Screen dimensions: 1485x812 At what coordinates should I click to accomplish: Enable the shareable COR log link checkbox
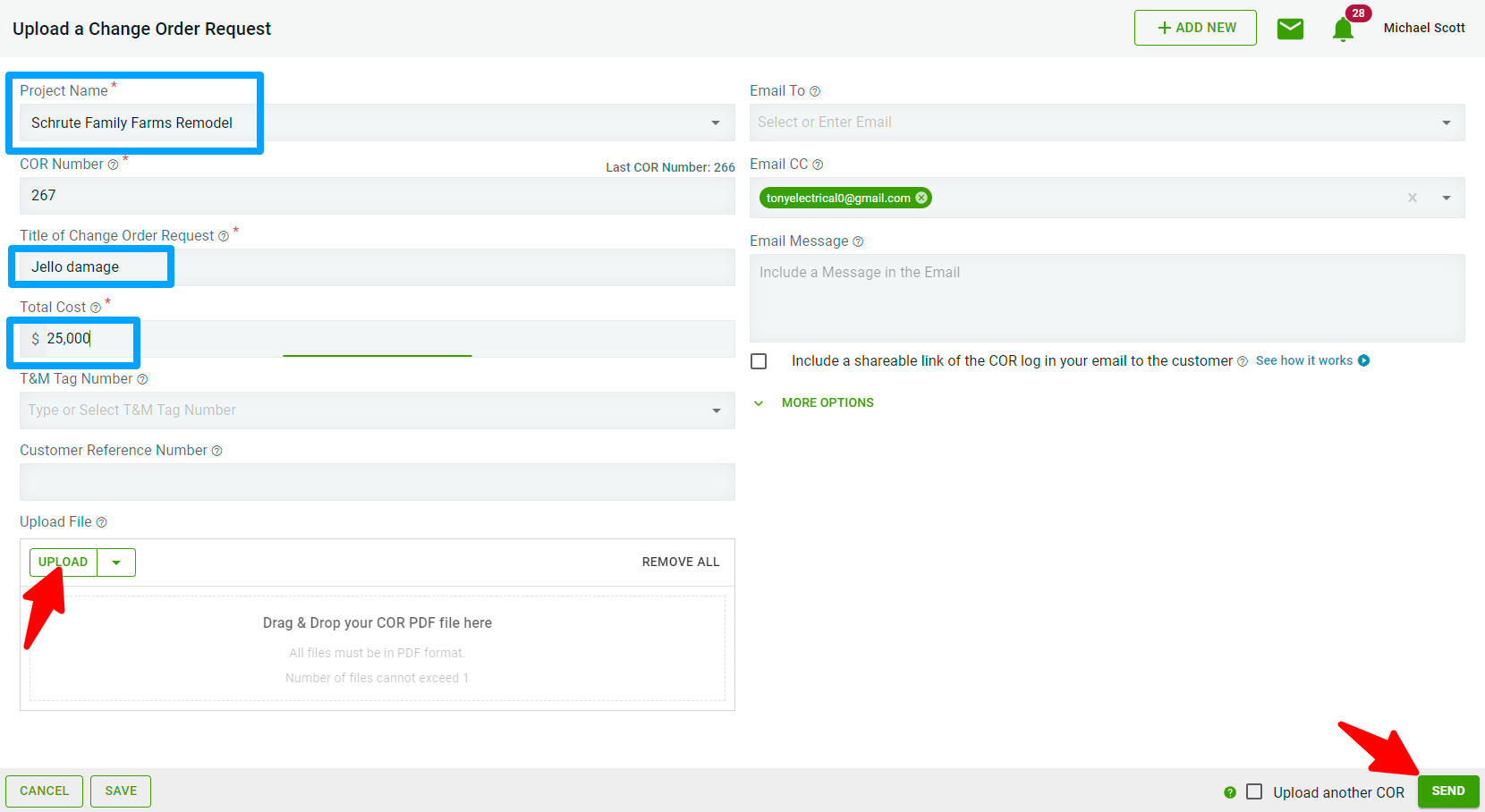click(759, 361)
